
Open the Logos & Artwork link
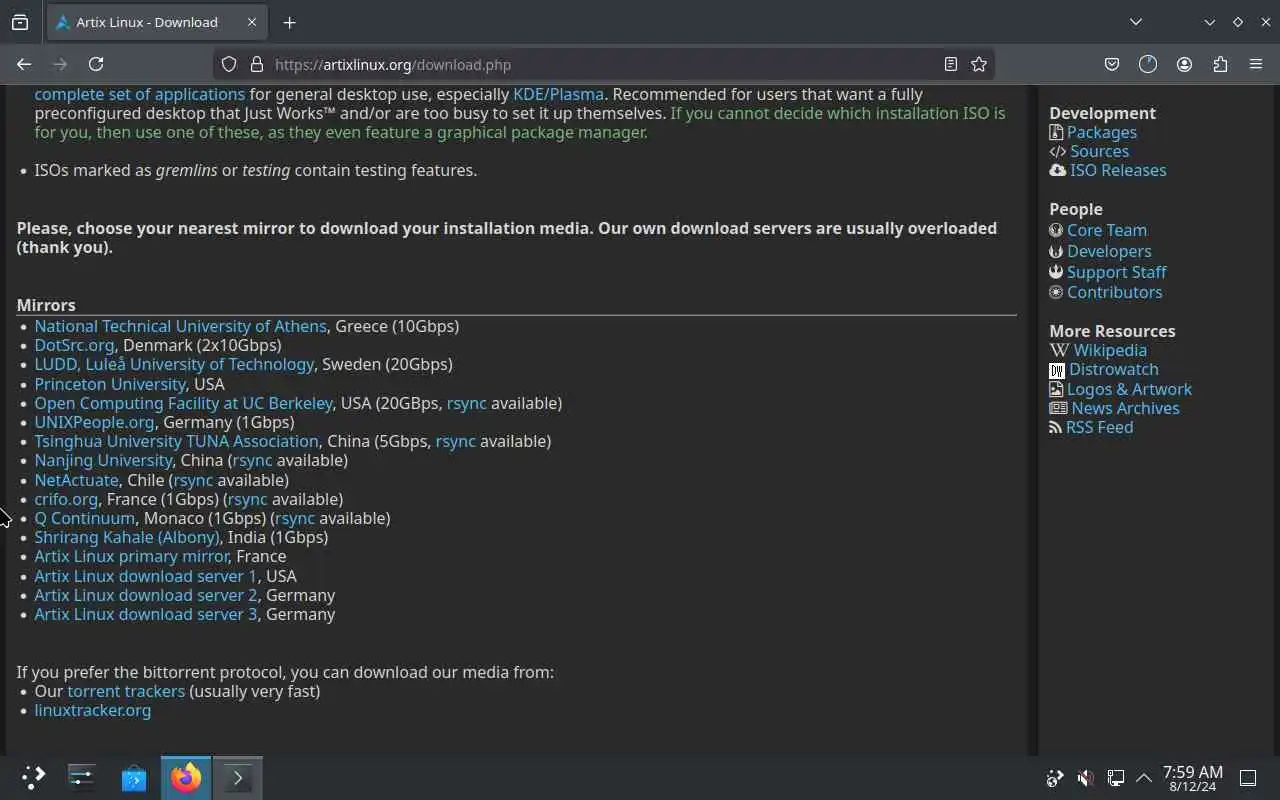1129,389
